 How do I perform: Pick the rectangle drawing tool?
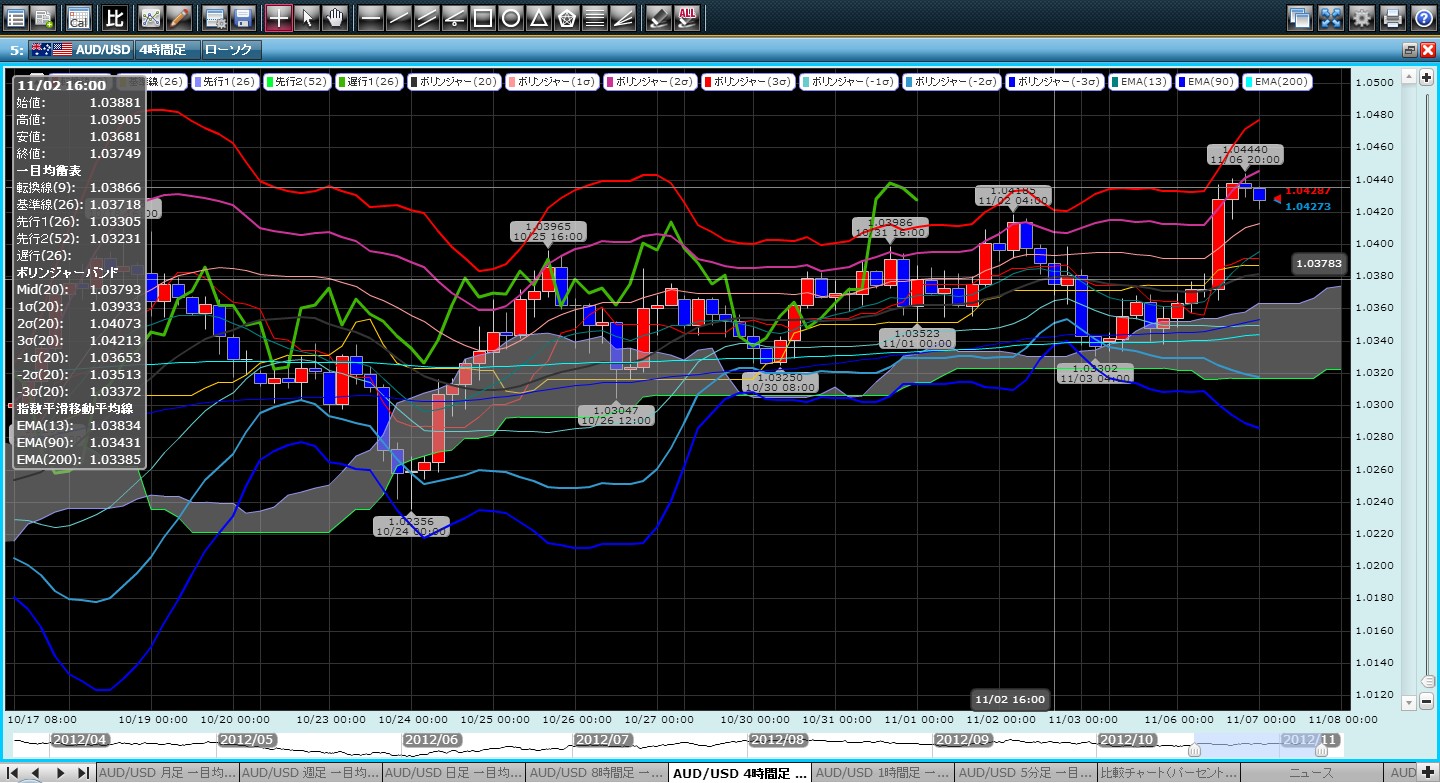tap(482, 17)
